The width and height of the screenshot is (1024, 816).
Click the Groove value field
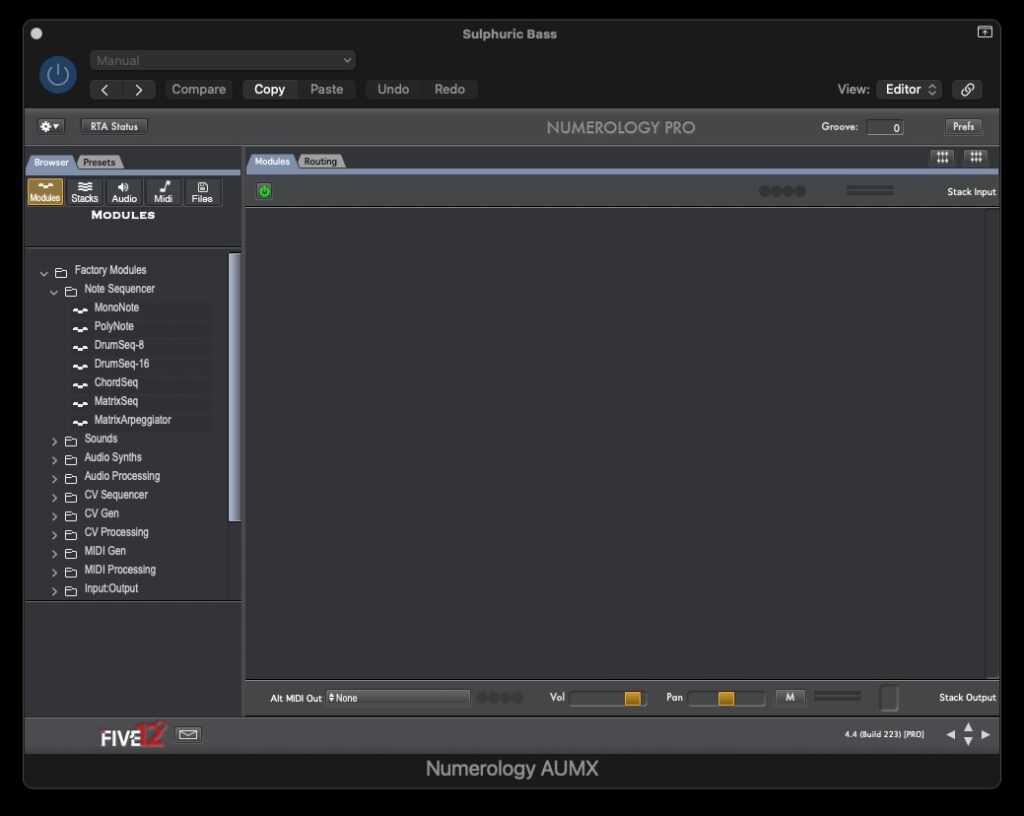pos(885,127)
